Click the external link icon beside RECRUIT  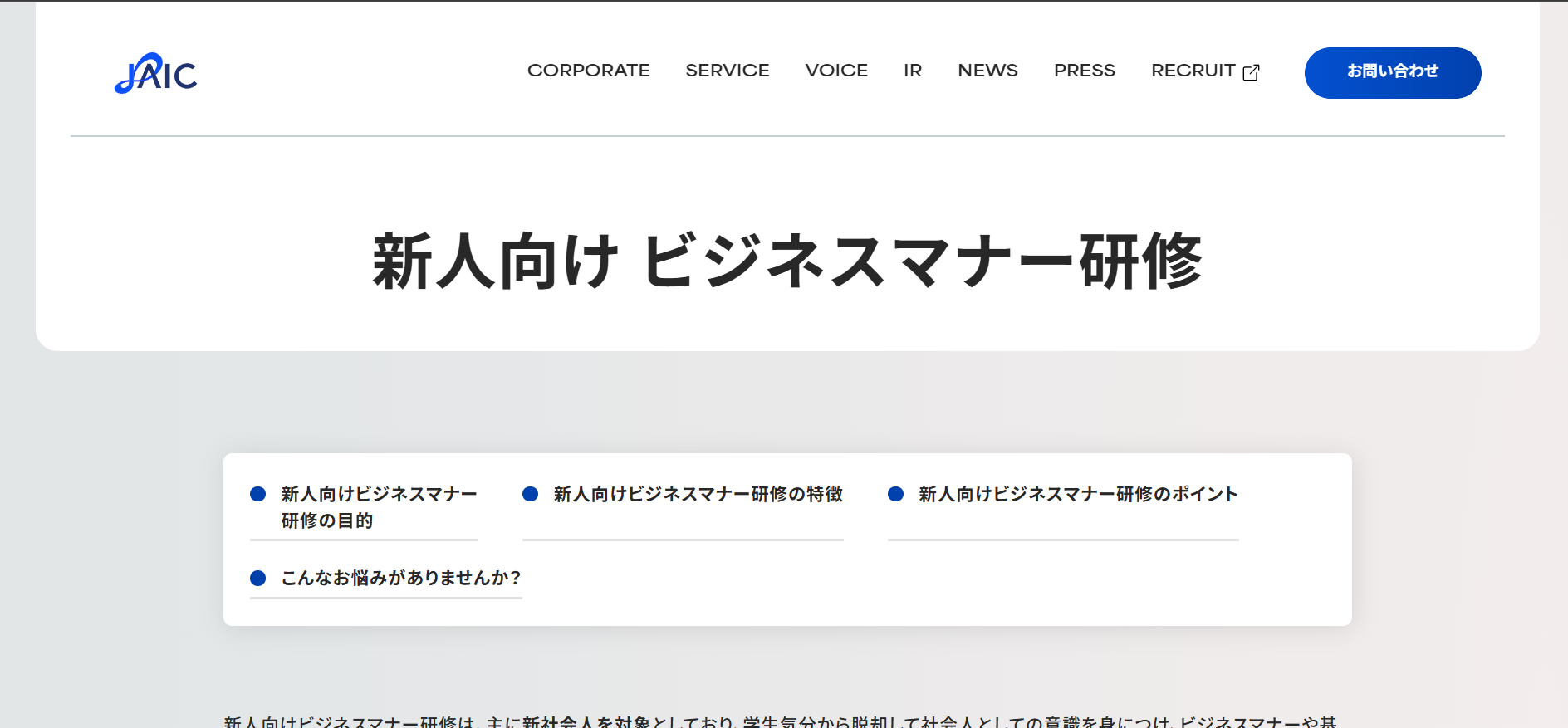coord(1251,72)
